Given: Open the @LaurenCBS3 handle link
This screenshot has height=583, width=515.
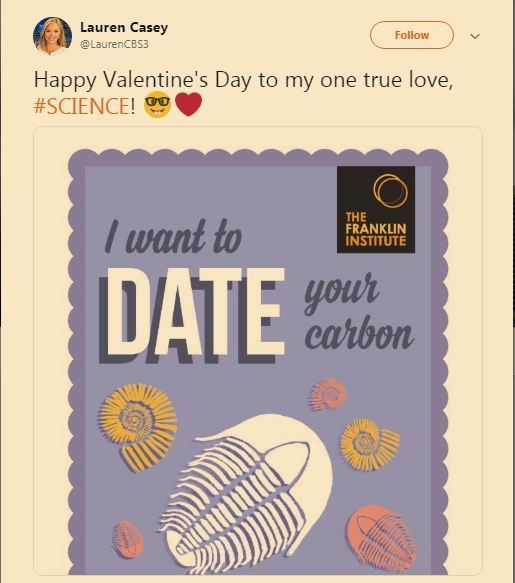Looking at the screenshot, I should tap(115, 44).
